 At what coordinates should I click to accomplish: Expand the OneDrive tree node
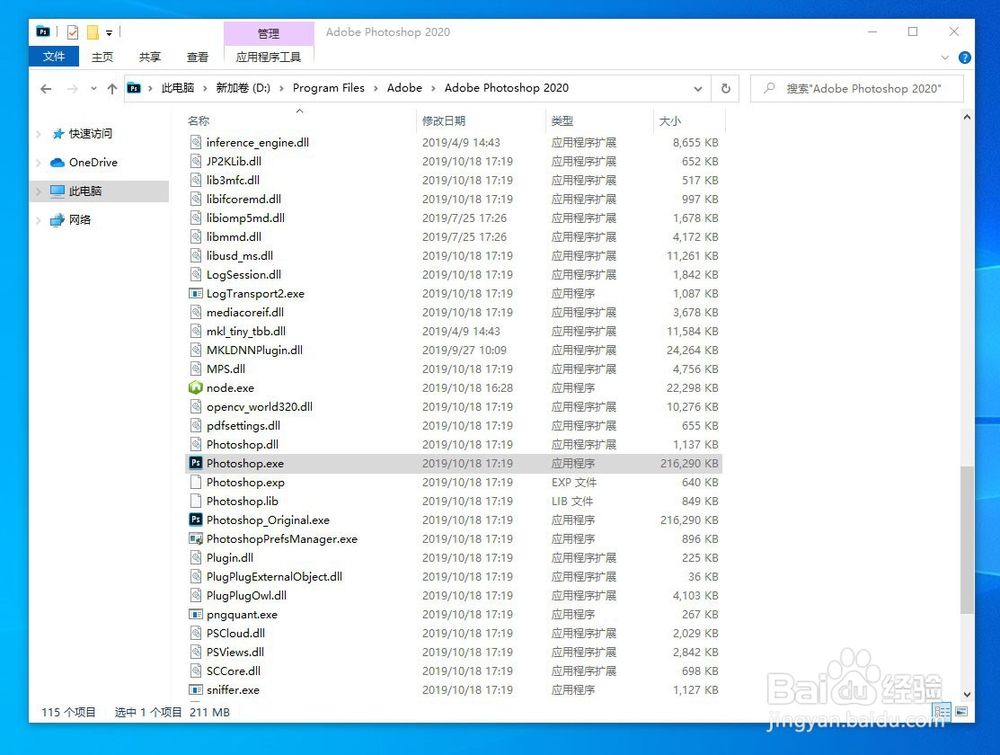(x=38, y=163)
